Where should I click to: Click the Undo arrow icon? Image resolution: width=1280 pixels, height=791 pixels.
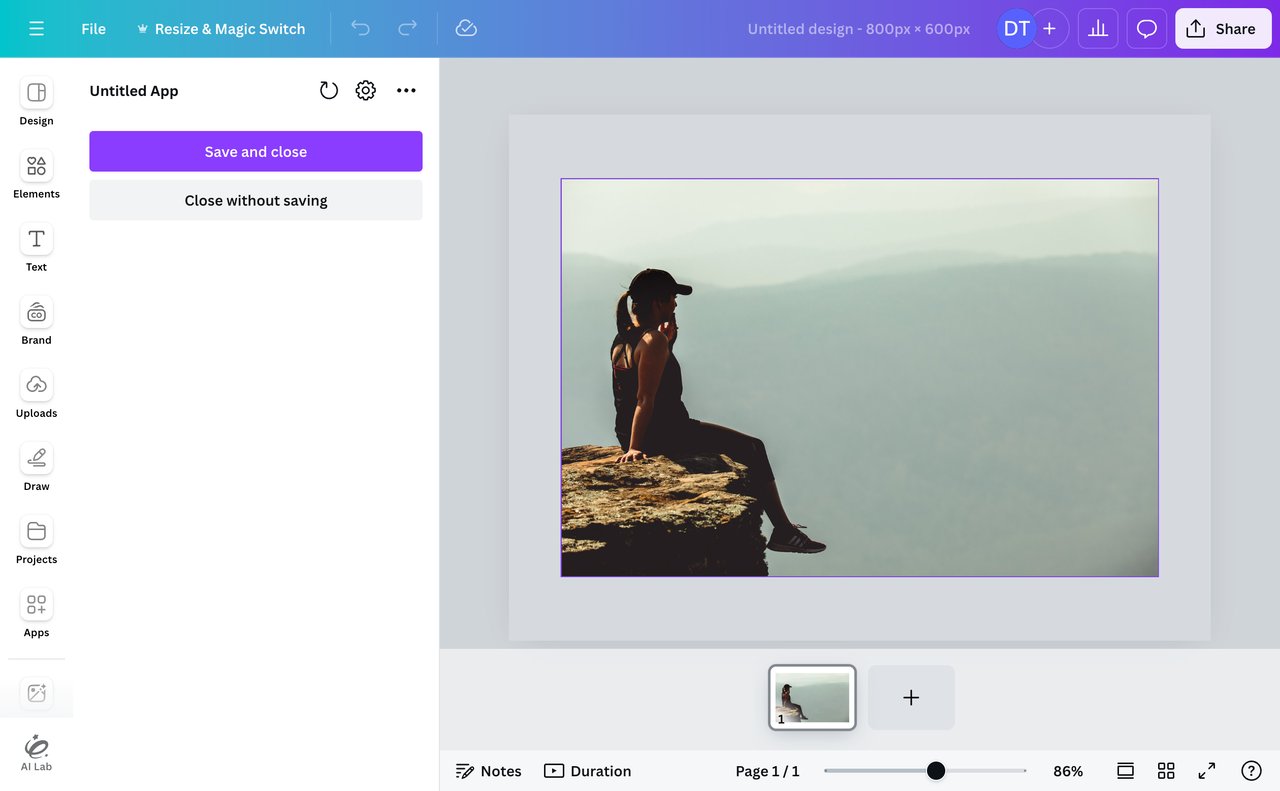tap(360, 29)
